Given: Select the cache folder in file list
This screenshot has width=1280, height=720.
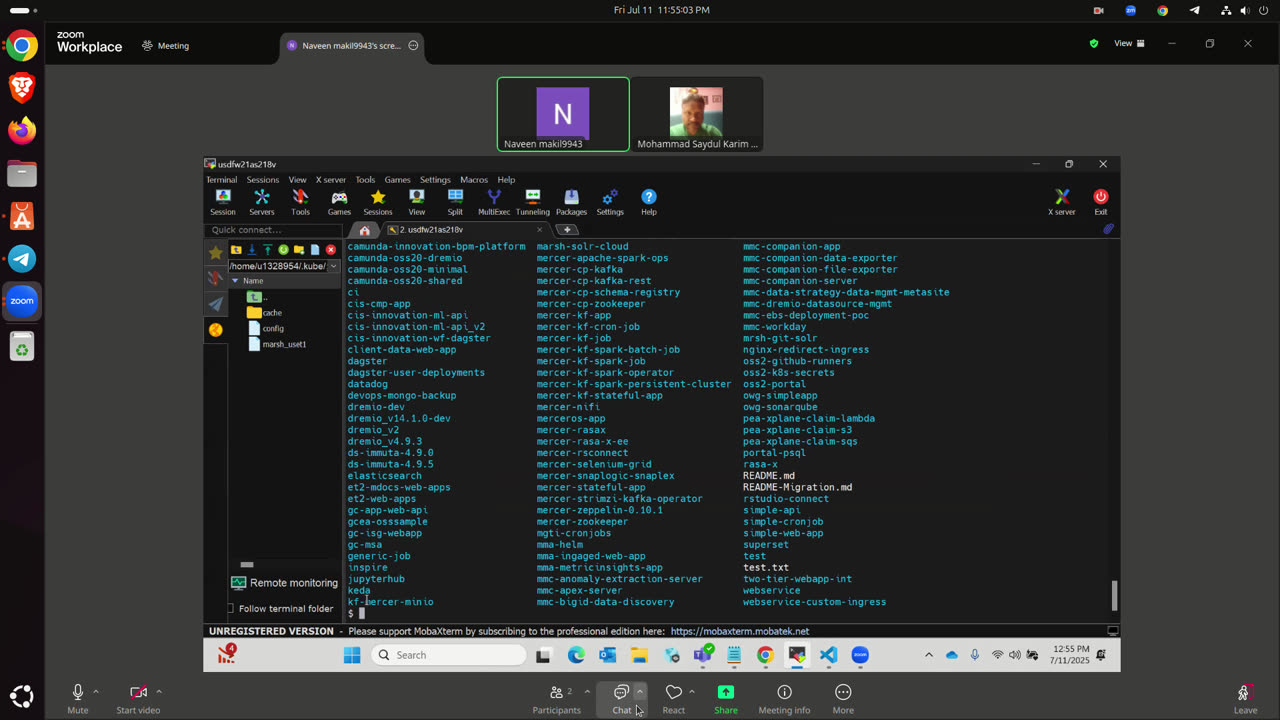Looking at the screenshot, I should [x=265, y=313].
